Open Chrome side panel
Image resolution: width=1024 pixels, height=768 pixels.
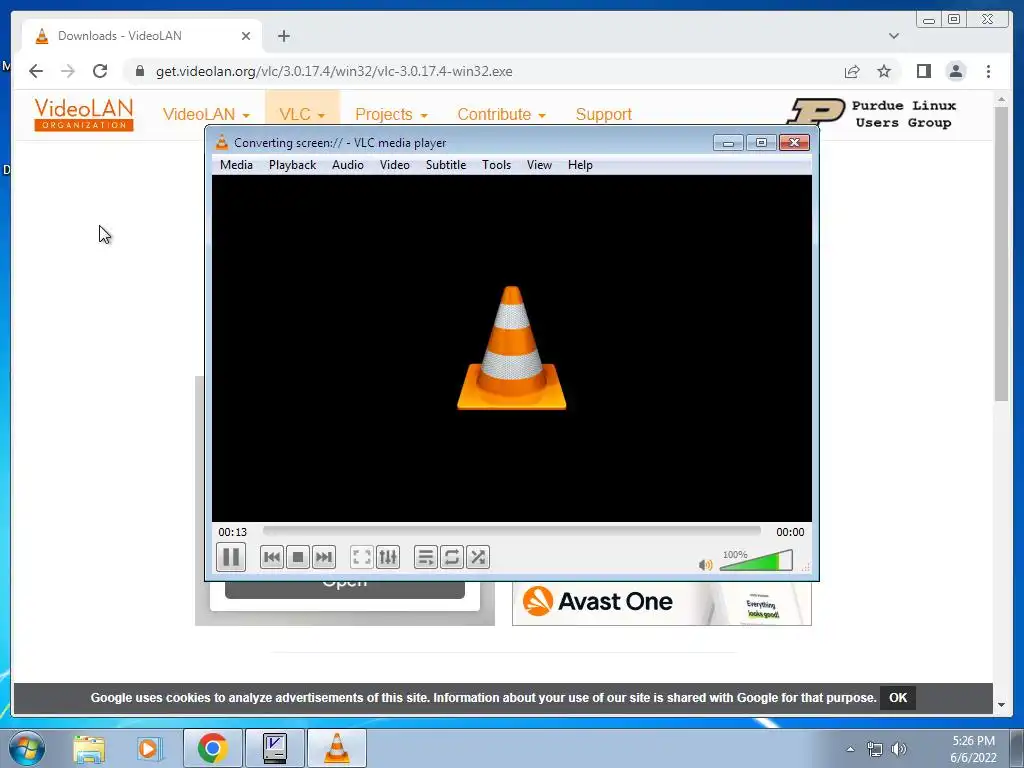923,71
